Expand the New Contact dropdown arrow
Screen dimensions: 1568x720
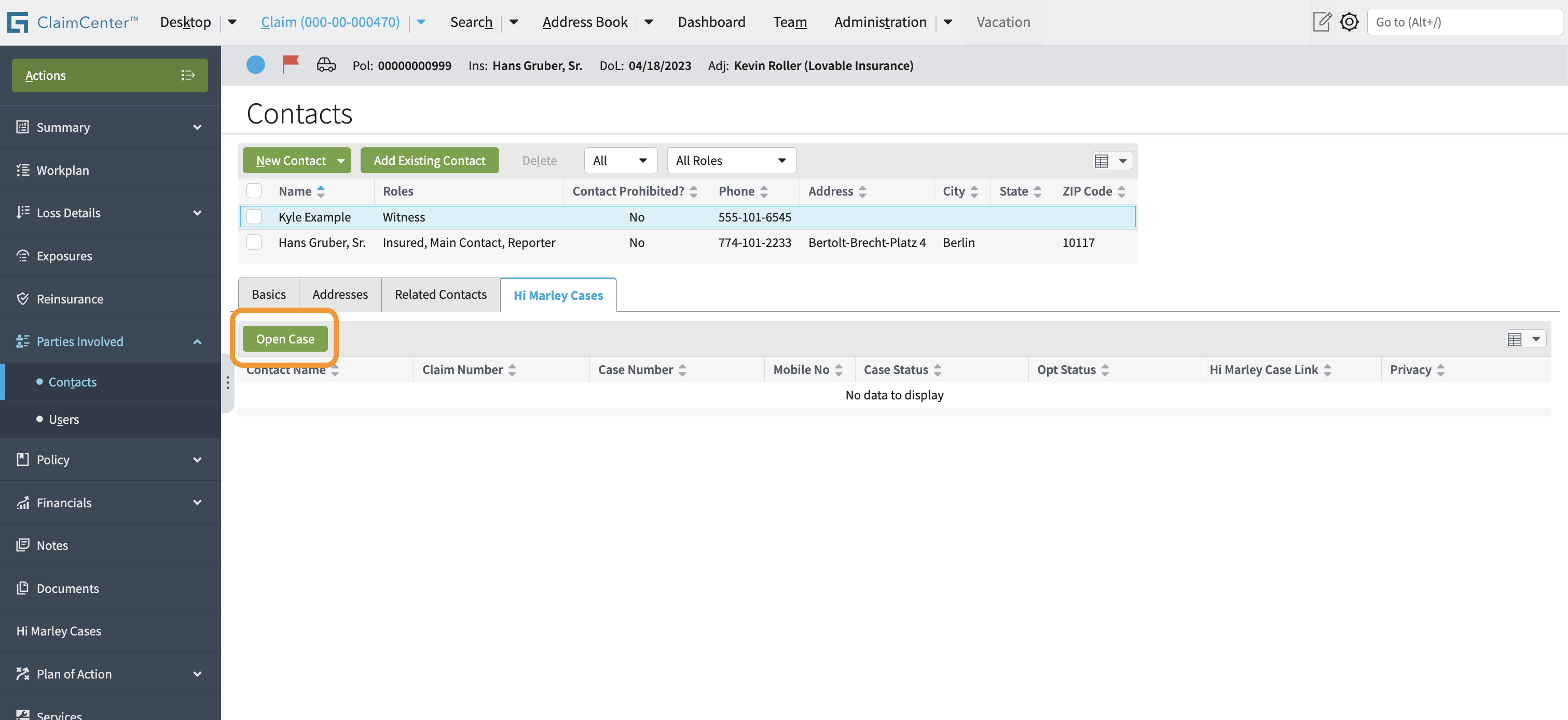pyautogui.click(x=341, y=161)
